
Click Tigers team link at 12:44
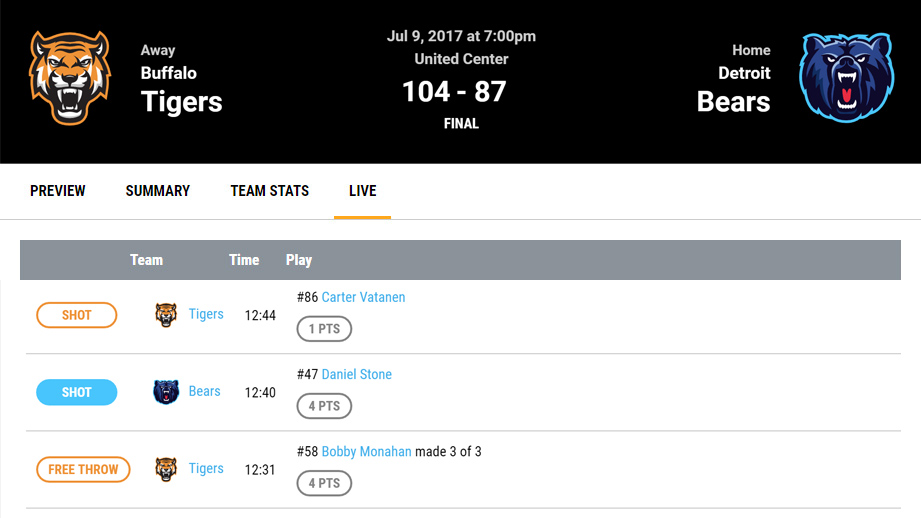(x=206, y=314)
